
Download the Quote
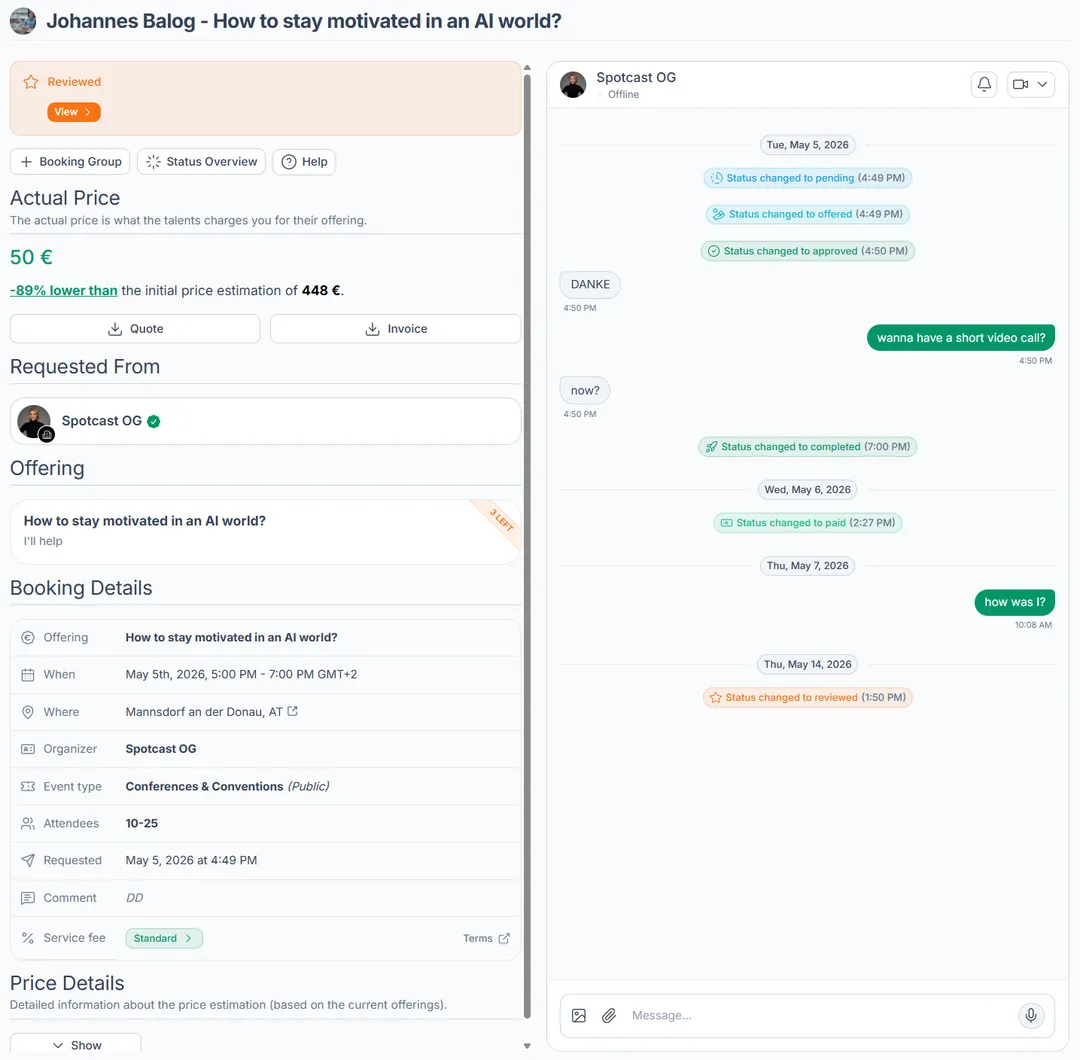point(135,329)
